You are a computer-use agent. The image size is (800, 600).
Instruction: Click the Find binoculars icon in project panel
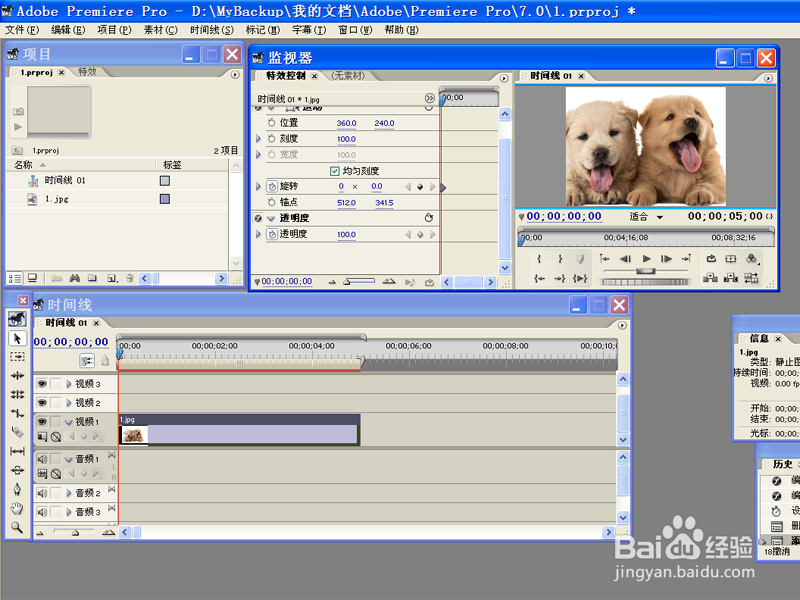(74, 278)
